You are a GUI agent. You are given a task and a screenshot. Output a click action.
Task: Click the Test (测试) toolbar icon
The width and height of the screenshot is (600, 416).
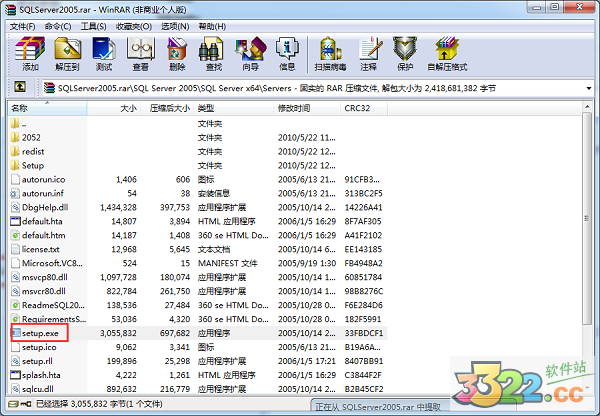104,49
